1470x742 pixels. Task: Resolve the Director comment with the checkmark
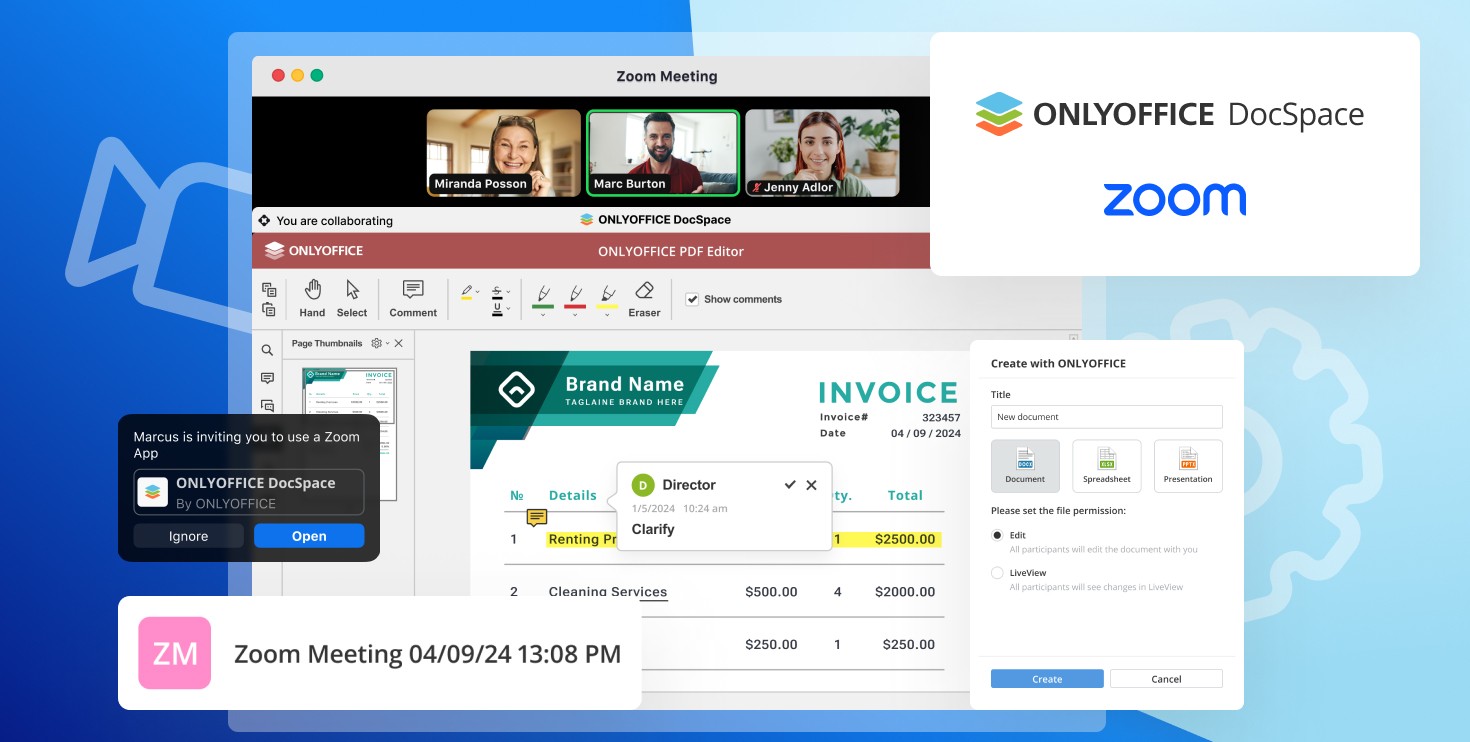pos(790,485)
